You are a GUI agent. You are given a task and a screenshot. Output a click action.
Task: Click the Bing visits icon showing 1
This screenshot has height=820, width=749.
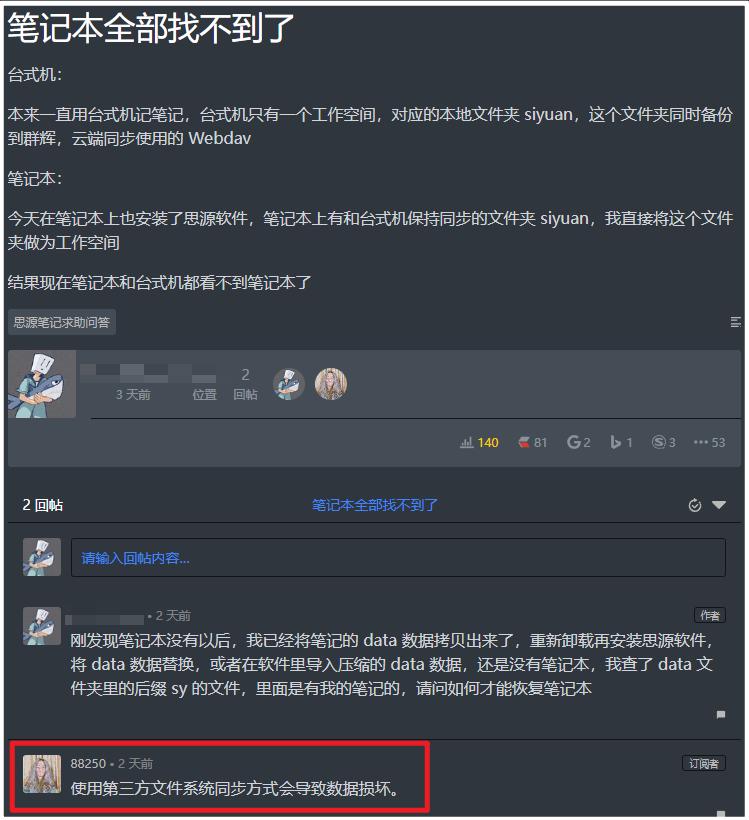[616, 442]
